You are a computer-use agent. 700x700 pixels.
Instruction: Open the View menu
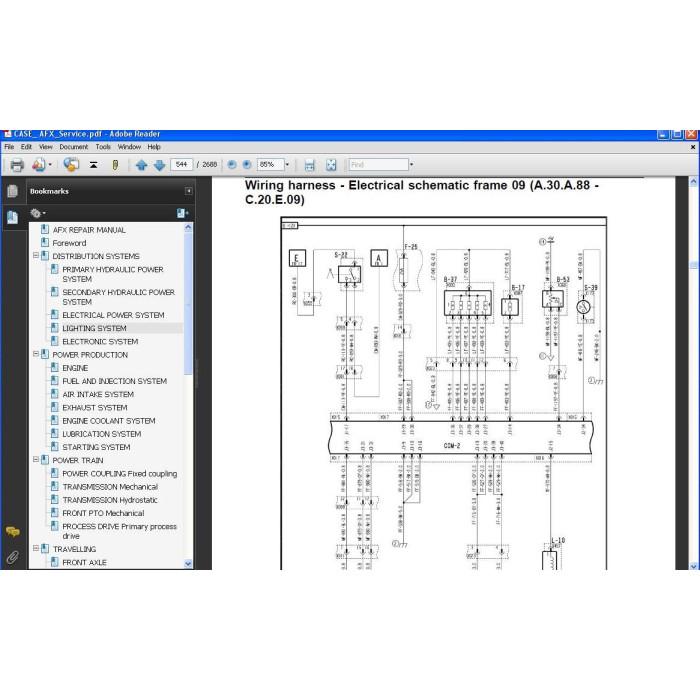pos(46,147)
